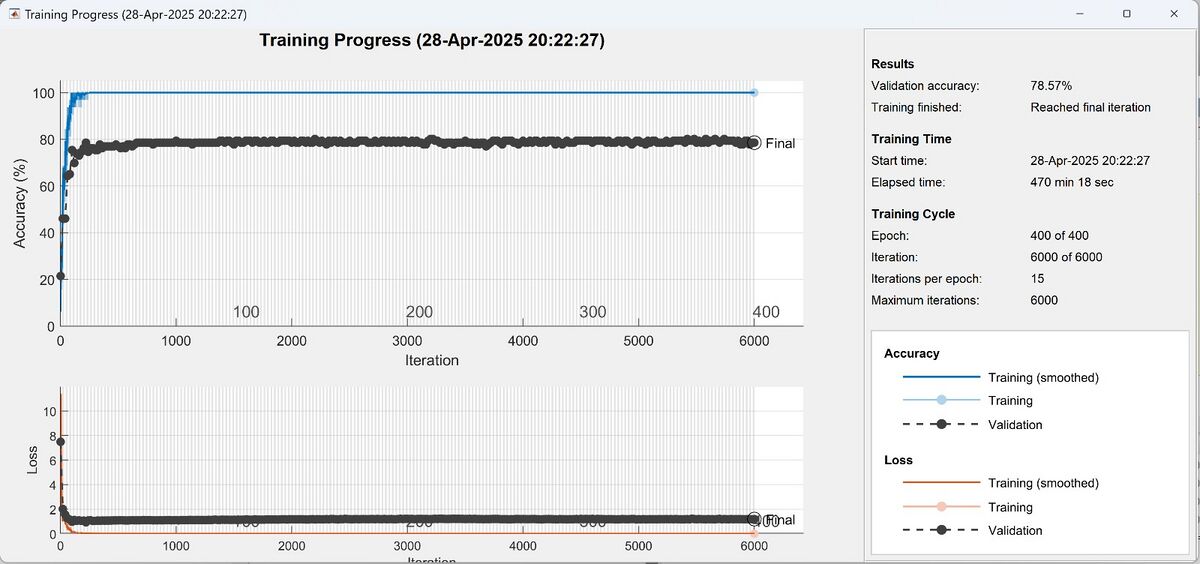Select the Training loss legend marker
The height and width of the screenshot is (564, 1200).
941,507
